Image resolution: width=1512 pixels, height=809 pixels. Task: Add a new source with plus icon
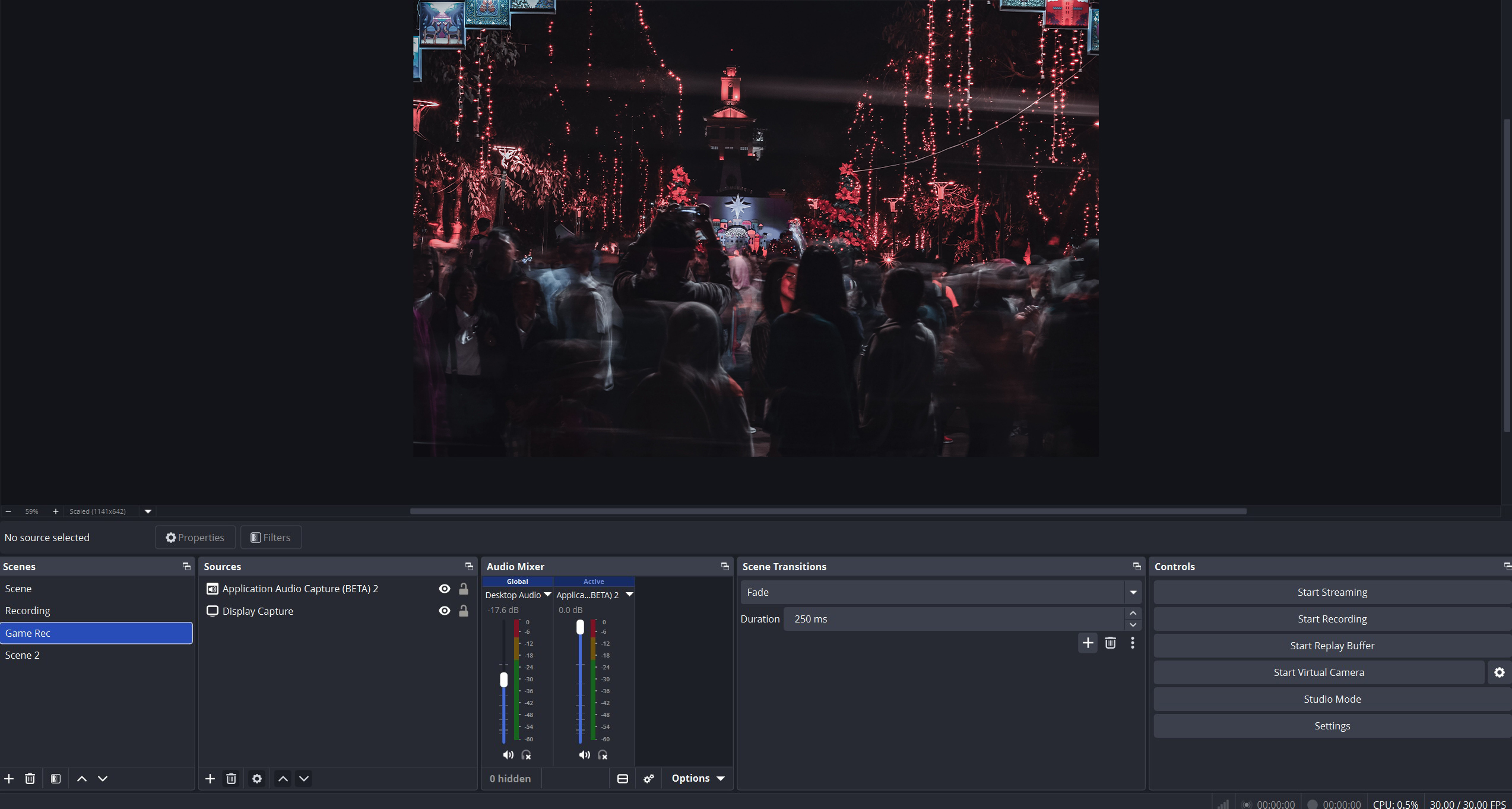(210, 779)
